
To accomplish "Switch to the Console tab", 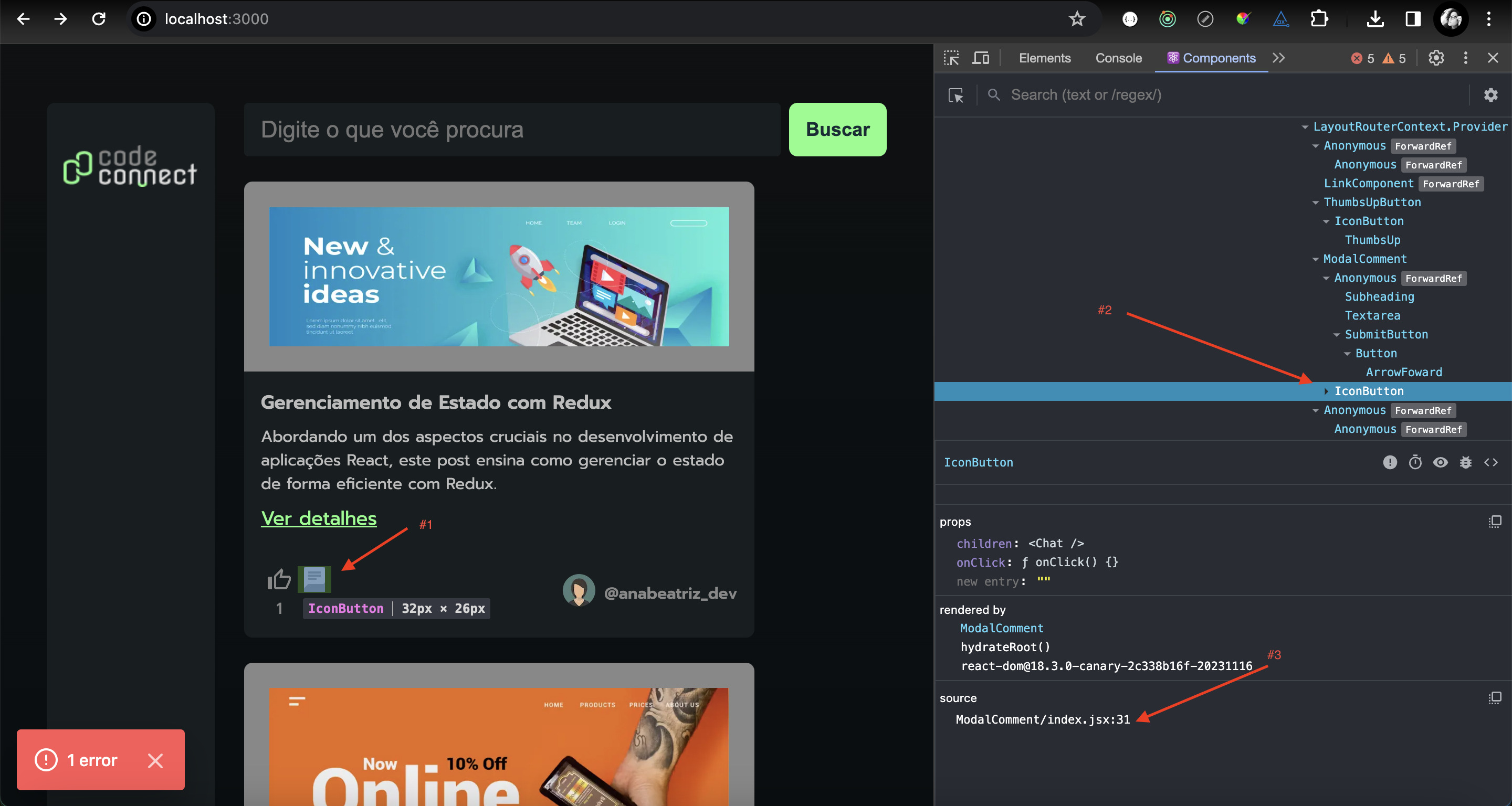I will tap(1118, 58).
